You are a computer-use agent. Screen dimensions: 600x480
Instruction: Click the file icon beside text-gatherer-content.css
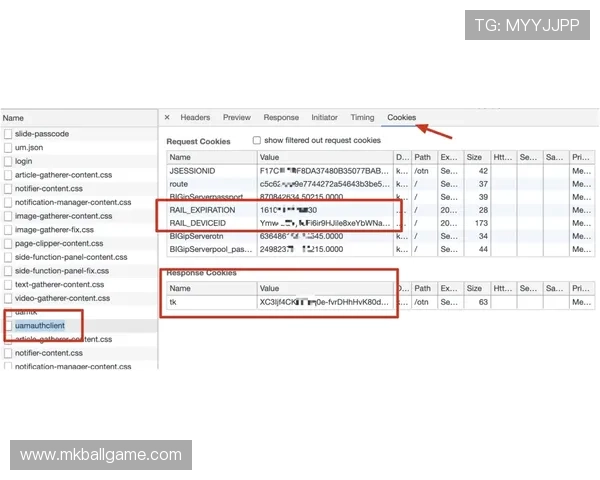coord(8,284)
